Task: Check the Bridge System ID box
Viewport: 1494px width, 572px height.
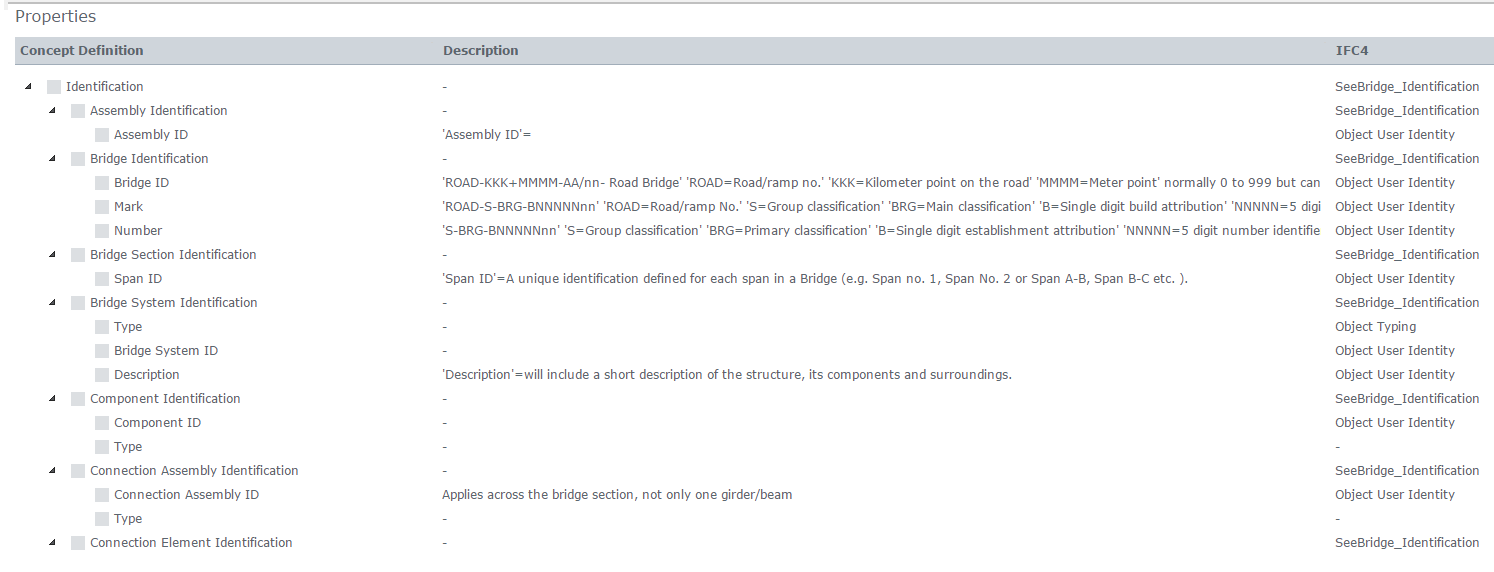Action: click(x=102, y=351)
